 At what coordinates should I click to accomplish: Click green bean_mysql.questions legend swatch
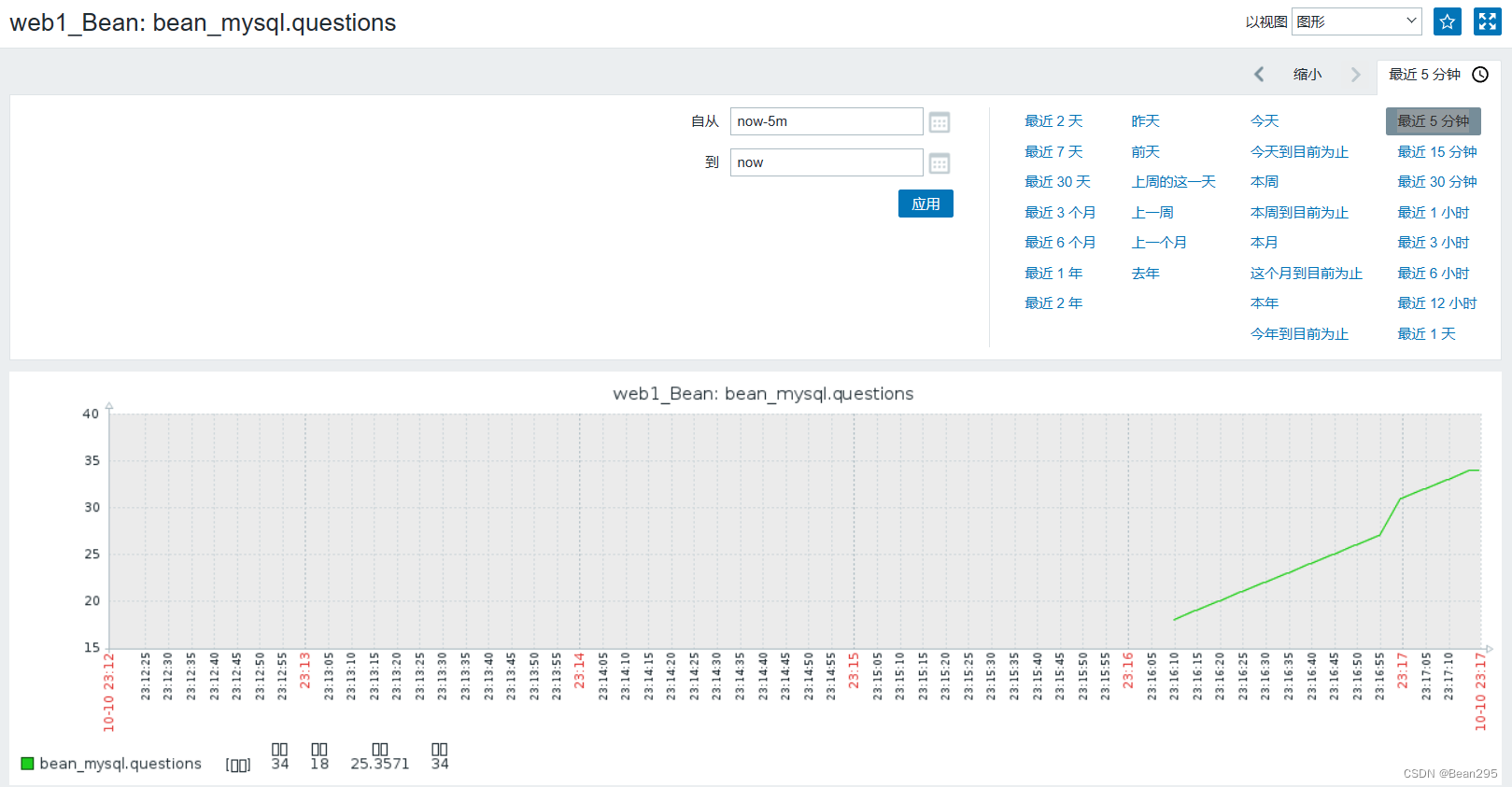(x=27, y=764)
